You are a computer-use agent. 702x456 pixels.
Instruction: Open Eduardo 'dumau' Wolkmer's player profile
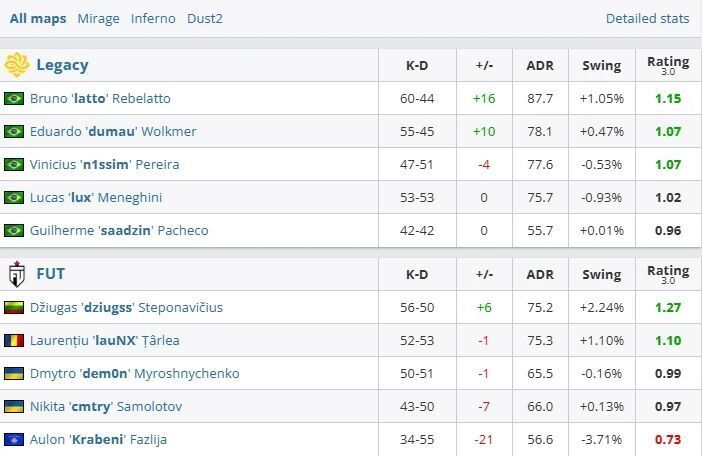coord(113,131)
